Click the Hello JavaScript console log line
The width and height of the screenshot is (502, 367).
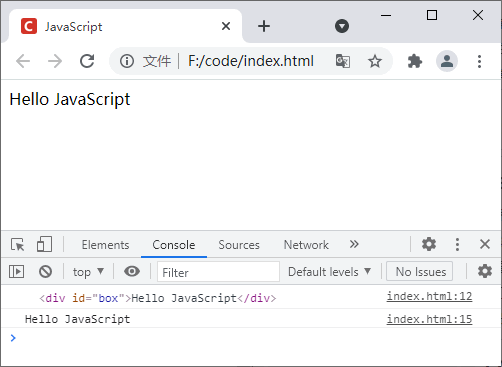(x=77, y=319)
